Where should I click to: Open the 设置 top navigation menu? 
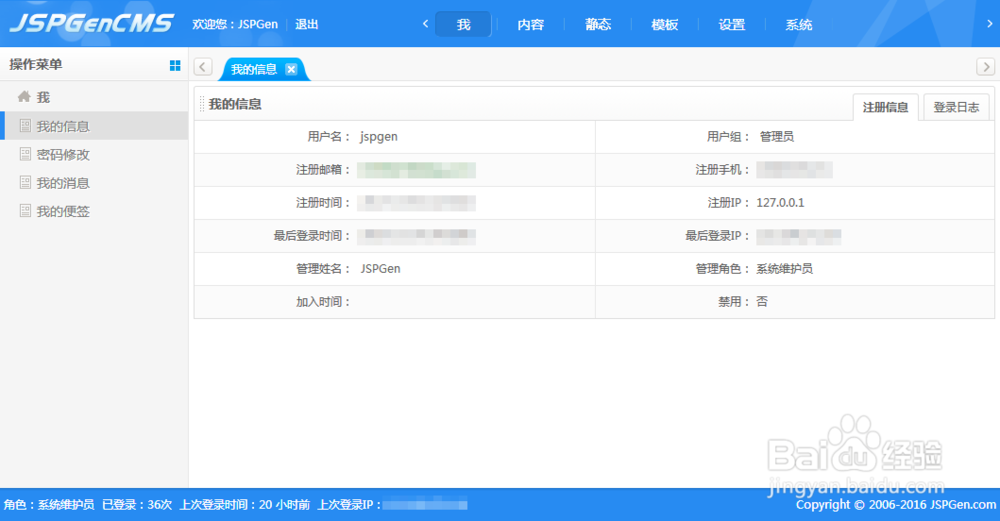coord(732,24)
